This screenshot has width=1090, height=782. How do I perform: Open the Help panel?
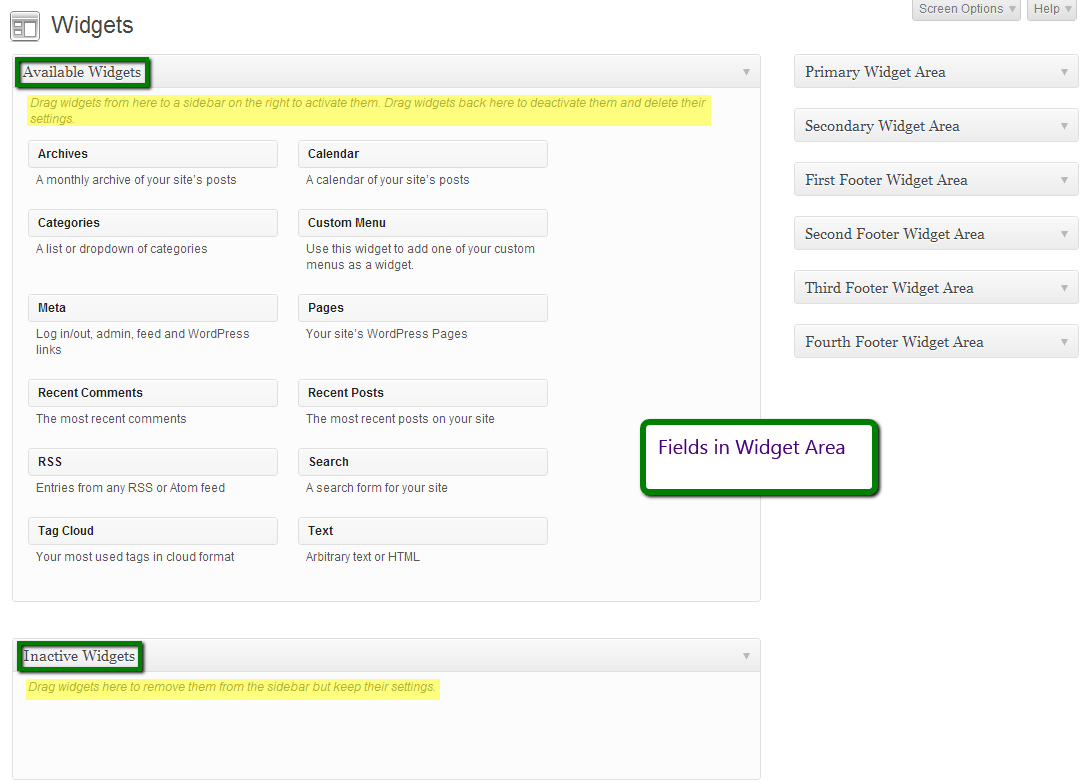[1049, 9]
